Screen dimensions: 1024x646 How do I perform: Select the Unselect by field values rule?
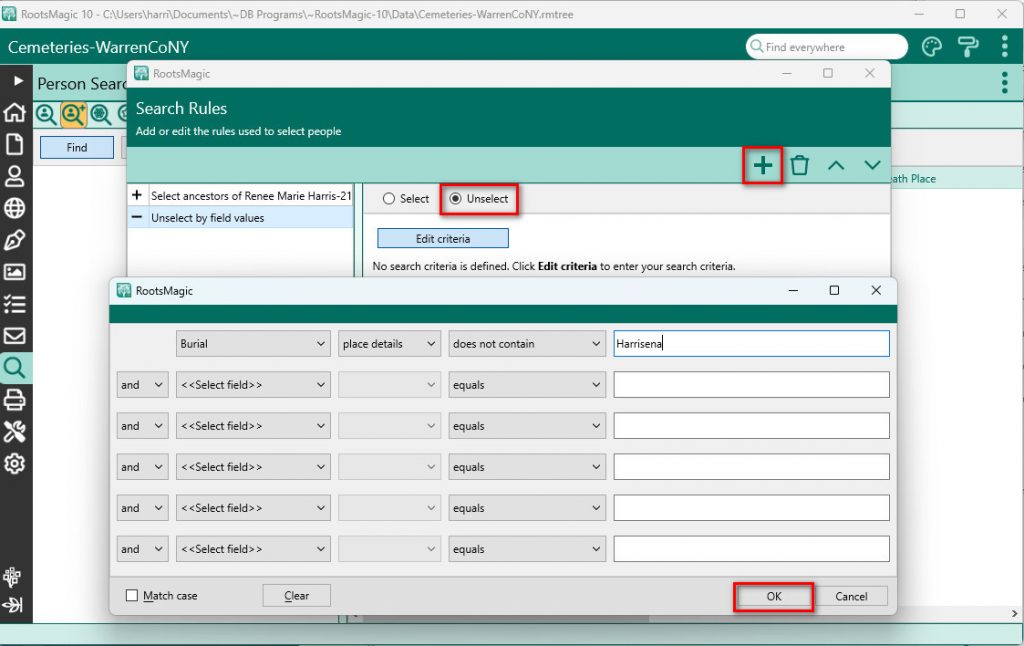pos(240,218)
